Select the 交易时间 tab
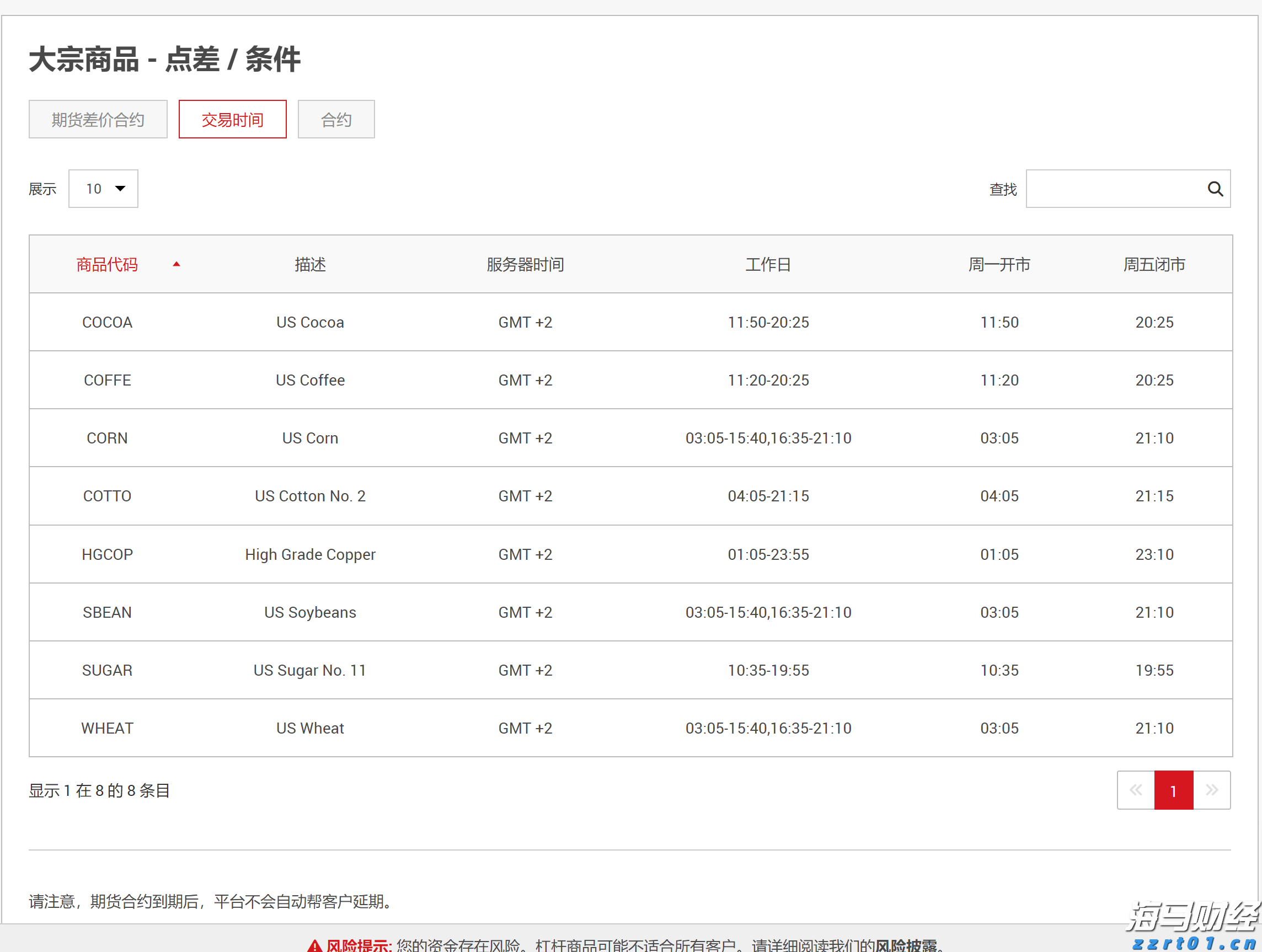 pos(232,119)
